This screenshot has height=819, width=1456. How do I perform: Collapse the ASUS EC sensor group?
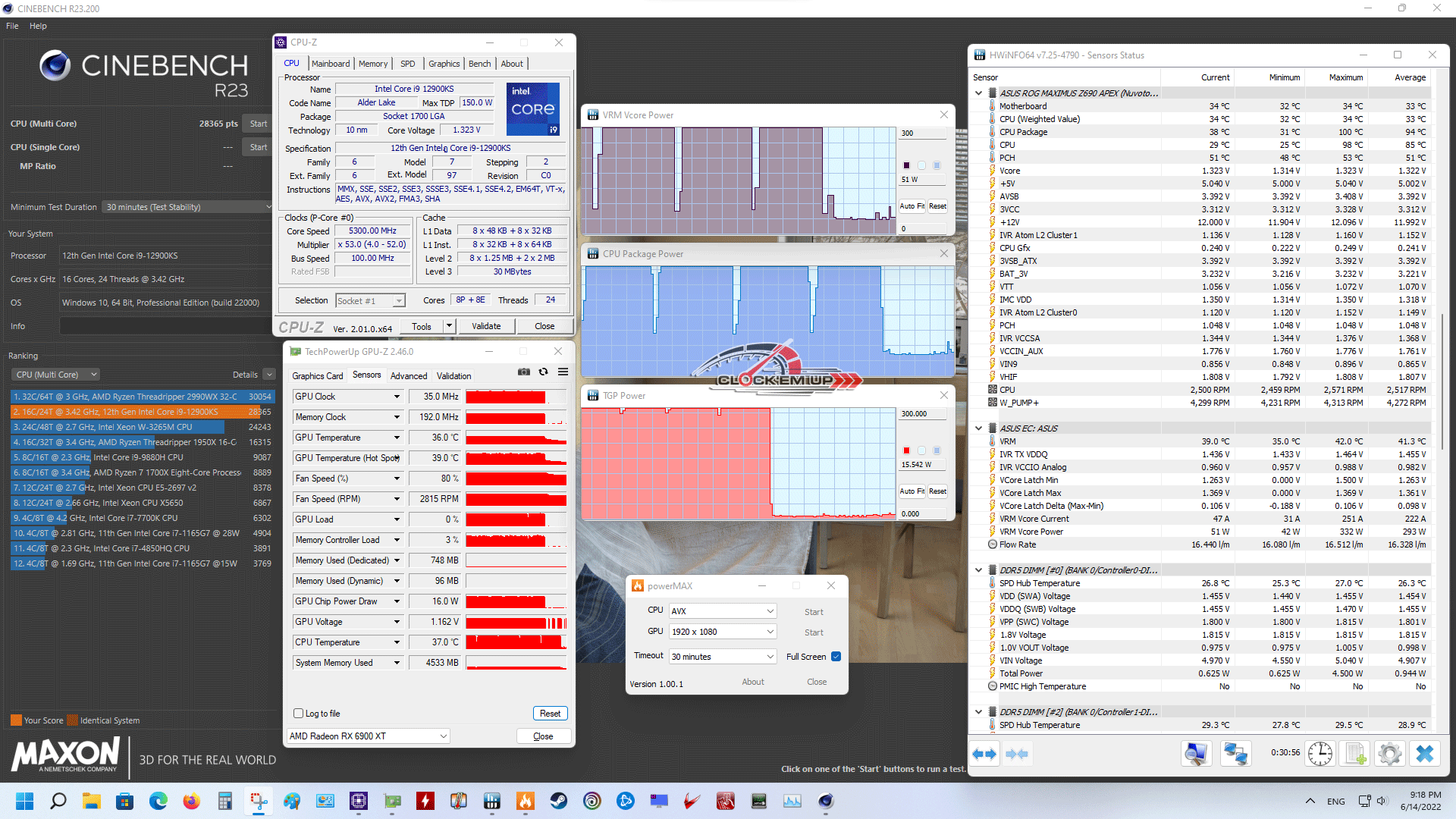(978, 428)
